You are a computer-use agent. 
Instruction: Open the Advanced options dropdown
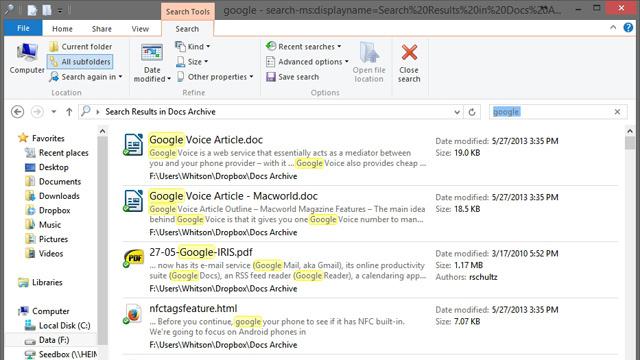(x=307, y=62)
